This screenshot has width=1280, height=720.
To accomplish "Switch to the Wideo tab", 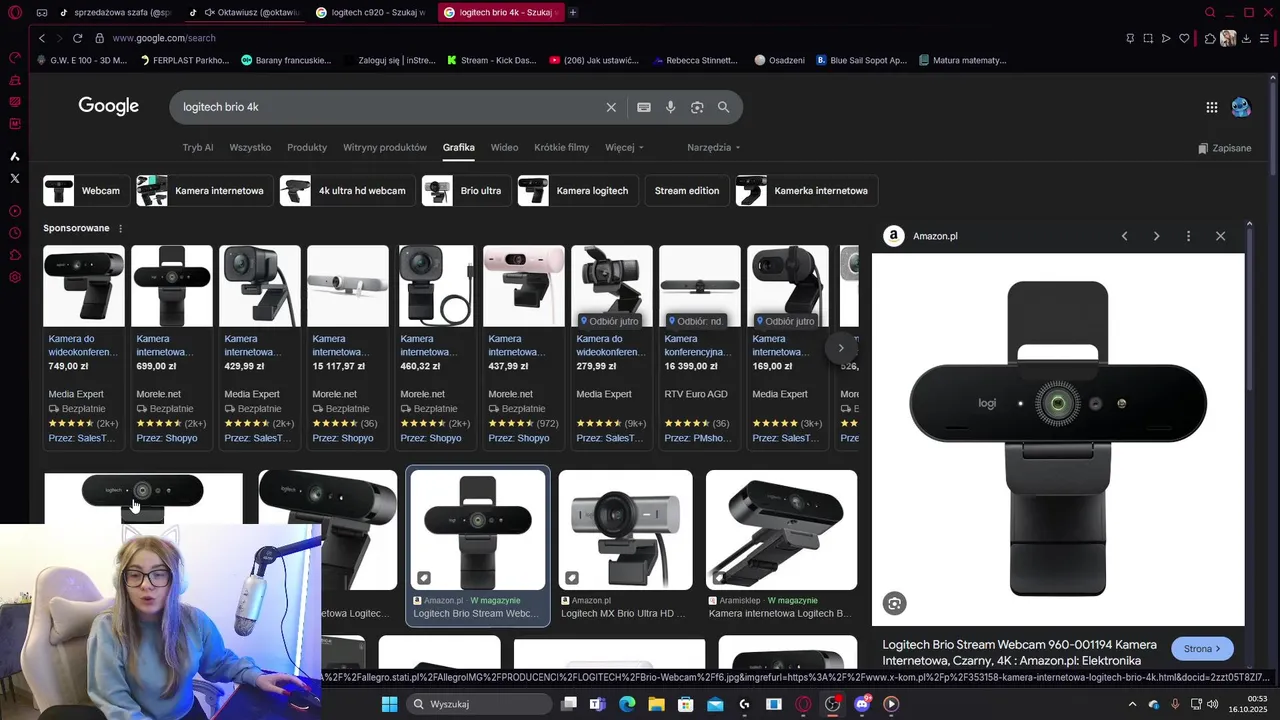I will 504,147.
